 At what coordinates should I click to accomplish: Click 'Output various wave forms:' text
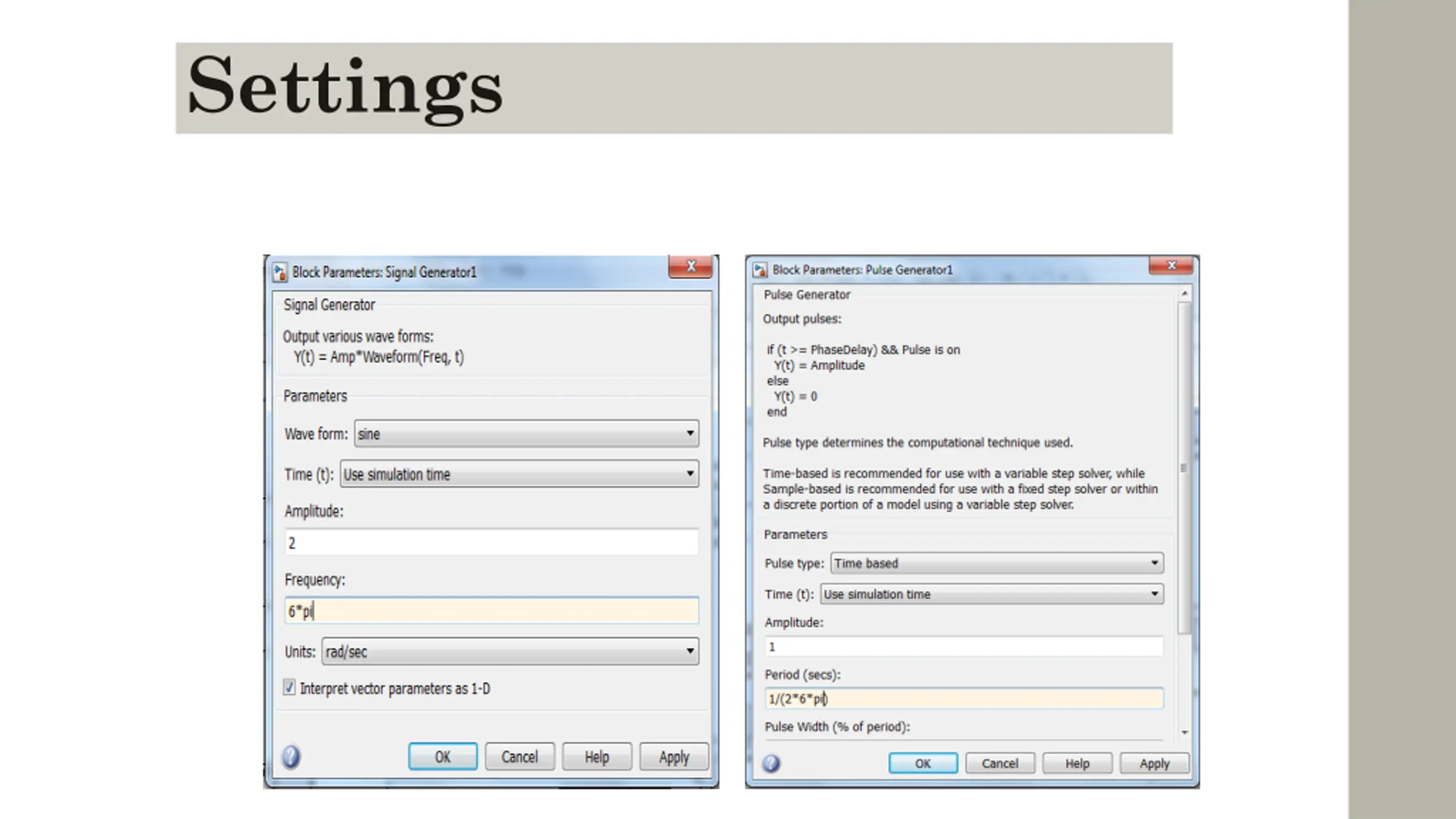[358, 336]
